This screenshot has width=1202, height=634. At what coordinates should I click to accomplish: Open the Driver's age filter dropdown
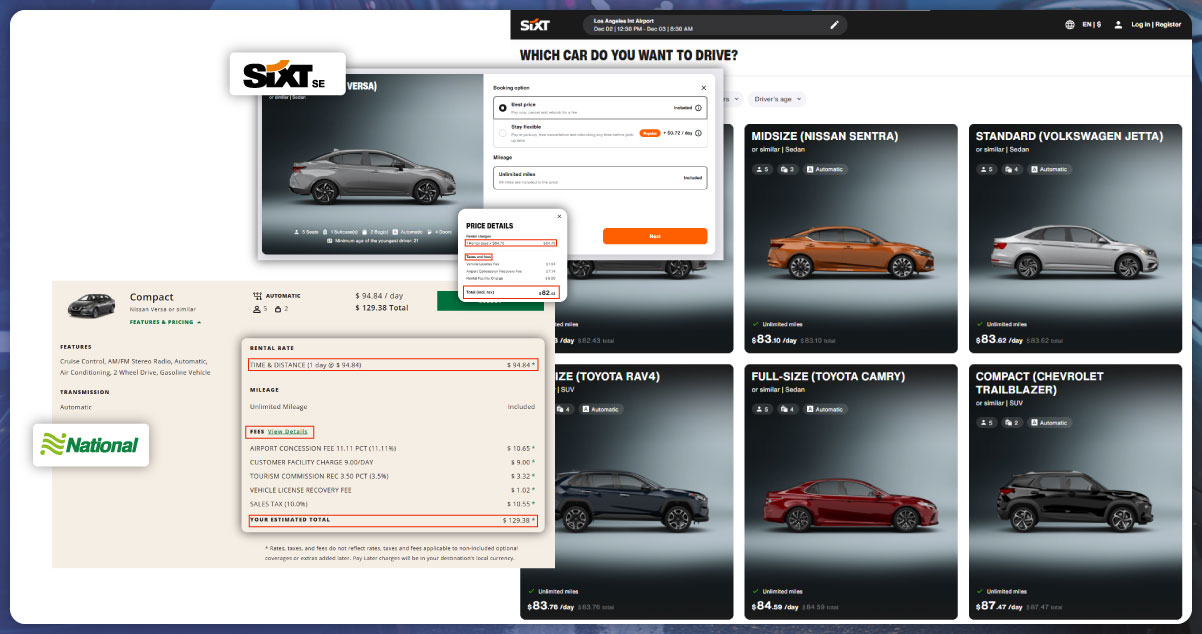point(778,99)
